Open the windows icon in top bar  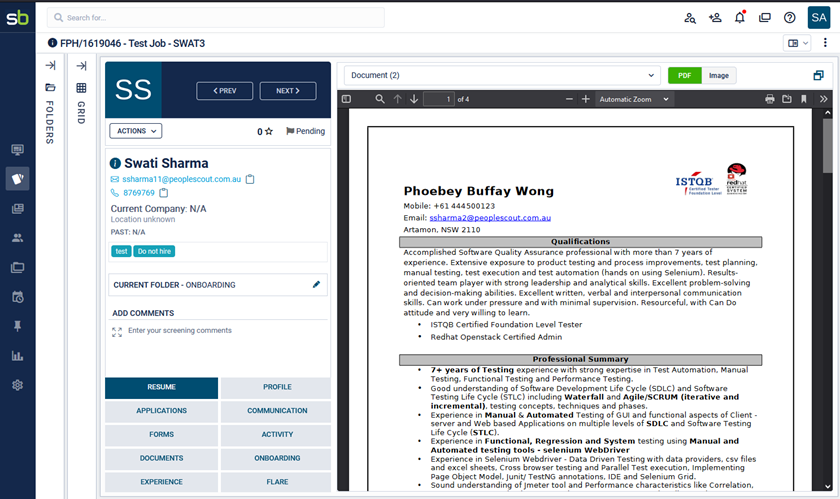click(x=764, y=18)
